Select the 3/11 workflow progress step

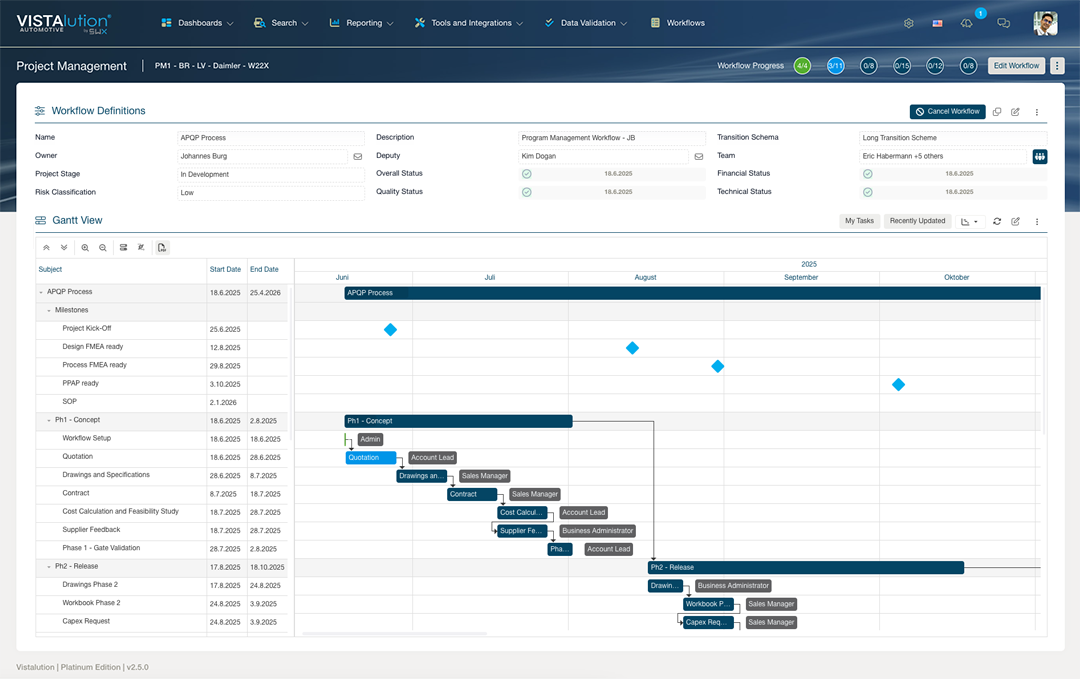[836, 66]
